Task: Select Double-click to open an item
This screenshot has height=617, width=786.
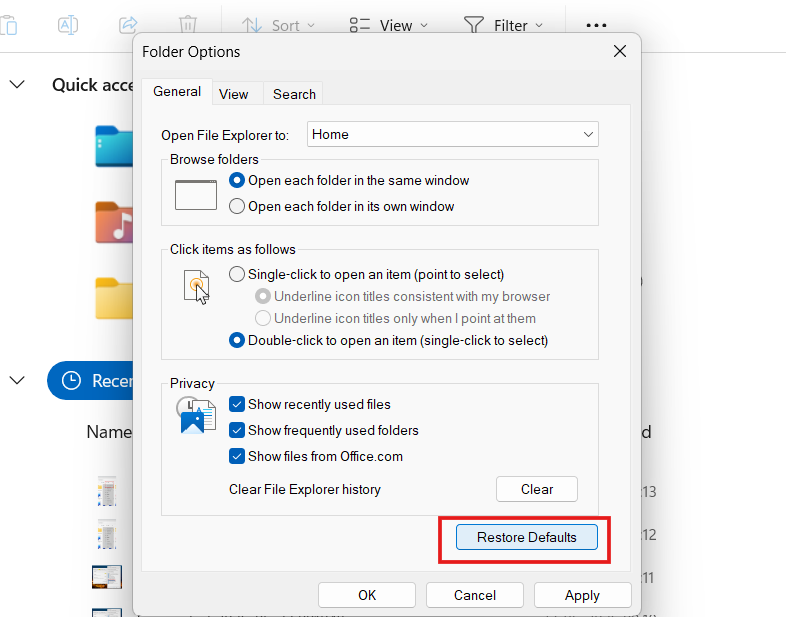Action: tap(388, 341)
